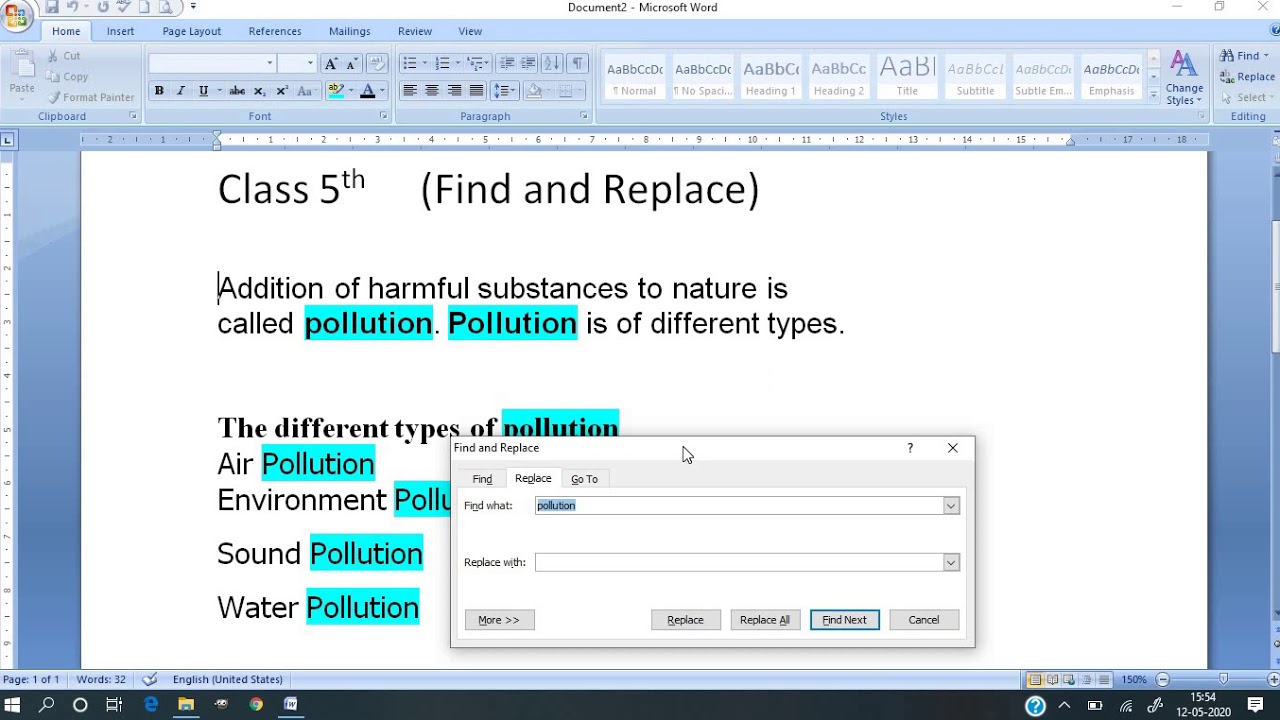The width and height of the screenshot is (1280, 720).
Task: Click the Replace with text field
Action: [x=739, y=563]
